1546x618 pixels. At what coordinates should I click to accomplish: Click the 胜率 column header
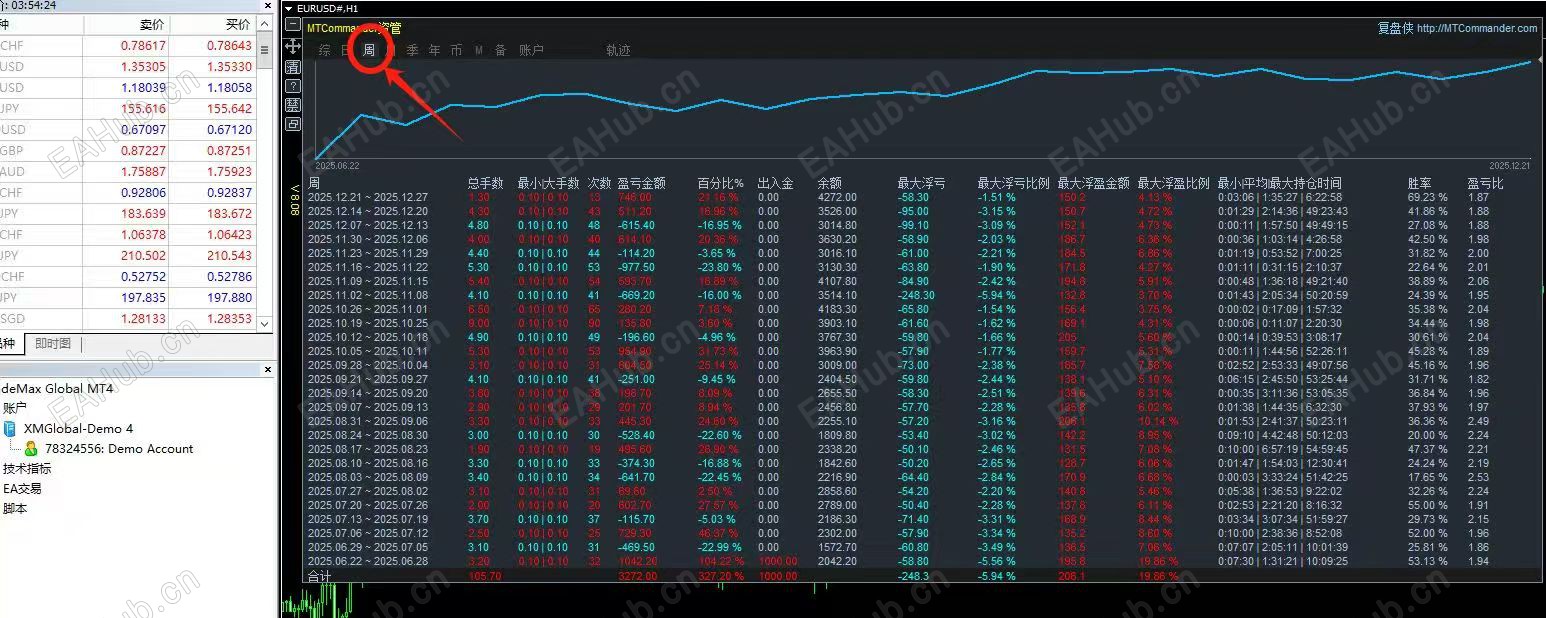pos(1420,184)
